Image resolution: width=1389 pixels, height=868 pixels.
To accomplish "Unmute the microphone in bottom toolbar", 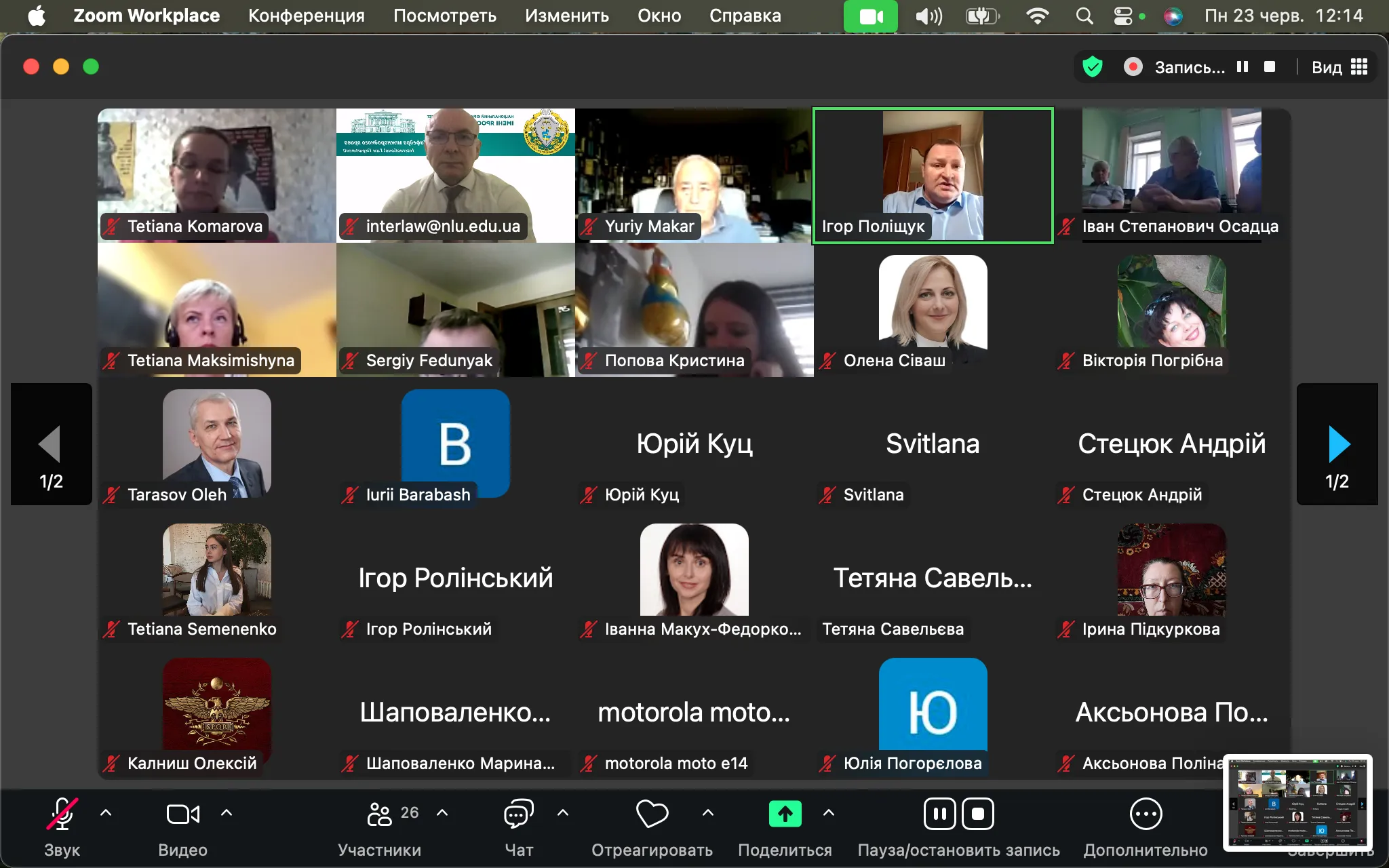I will pos(62,814).
